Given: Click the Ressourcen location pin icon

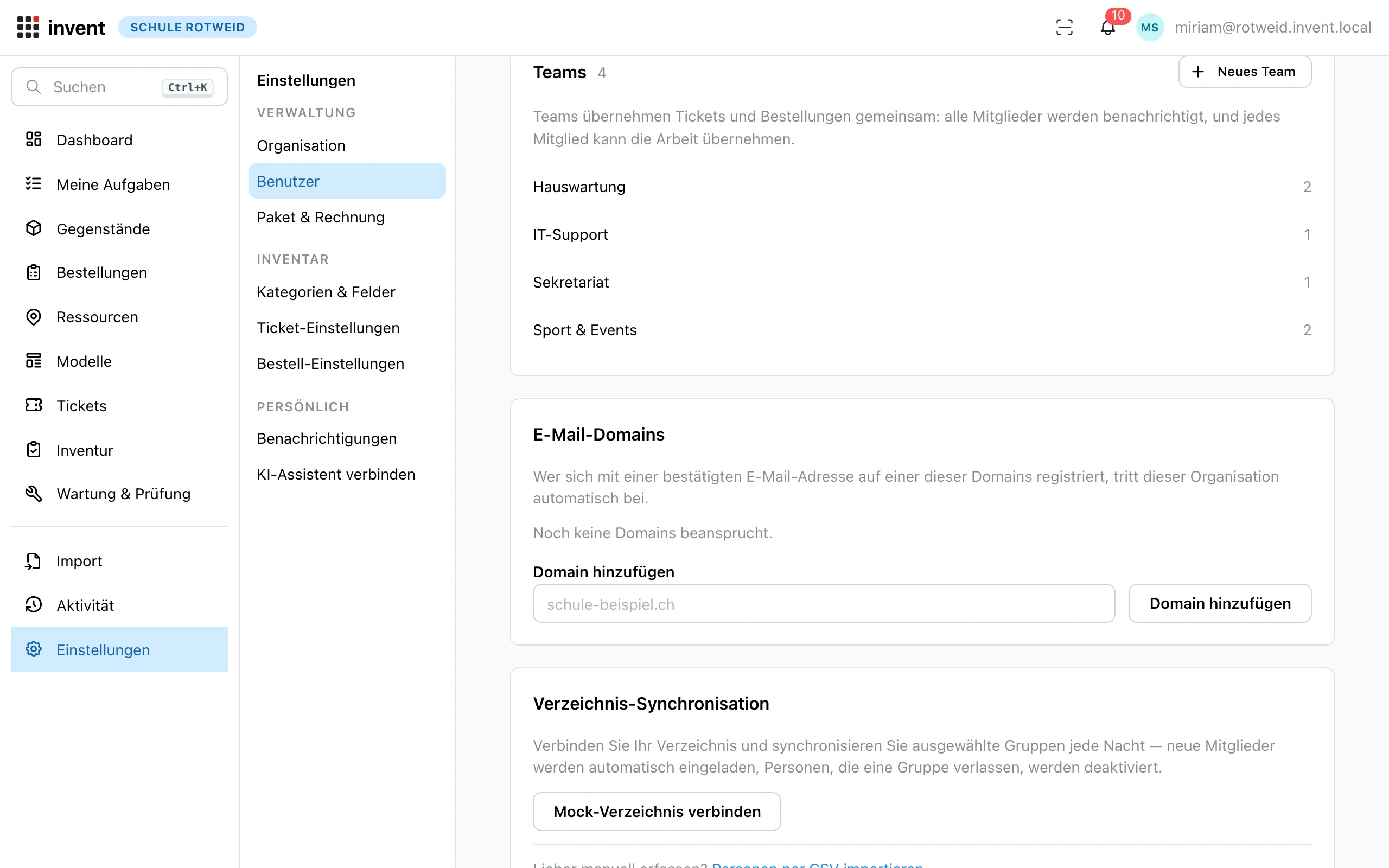Looking at the screenshot, I should click(33, 317).
